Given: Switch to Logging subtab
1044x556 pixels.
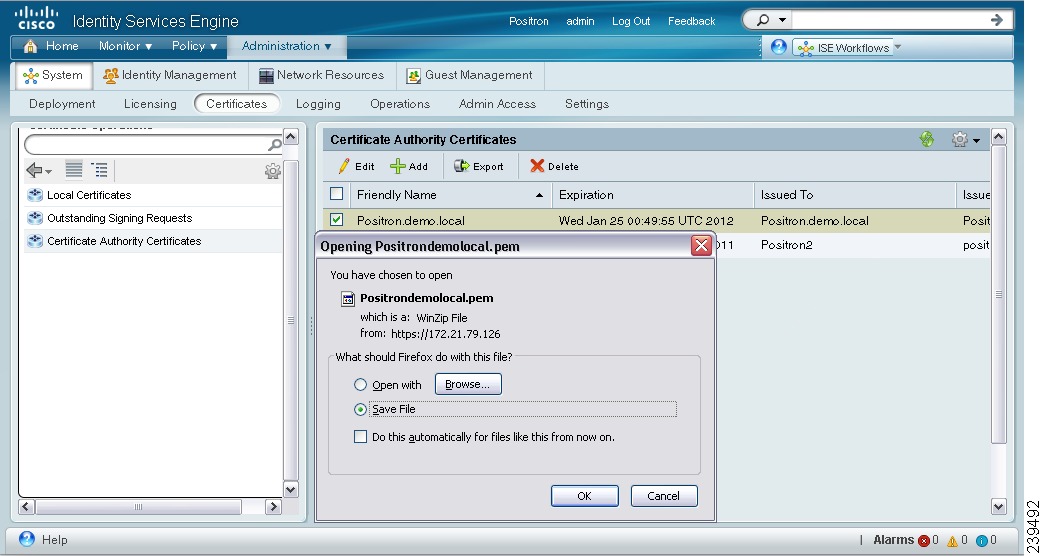Looking at the screenshot, I should tap(318, 104).
